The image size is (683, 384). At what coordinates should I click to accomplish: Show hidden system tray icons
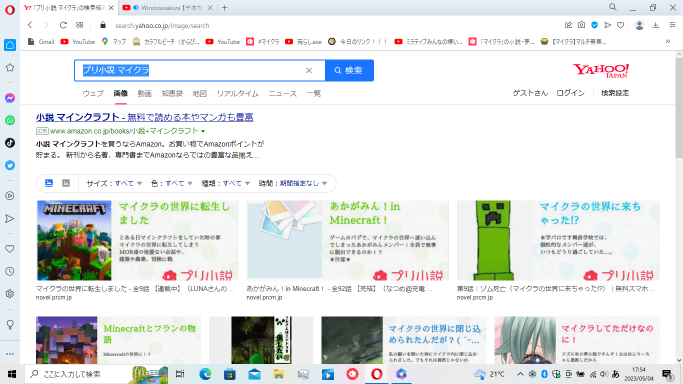click(x=520, y=374)
